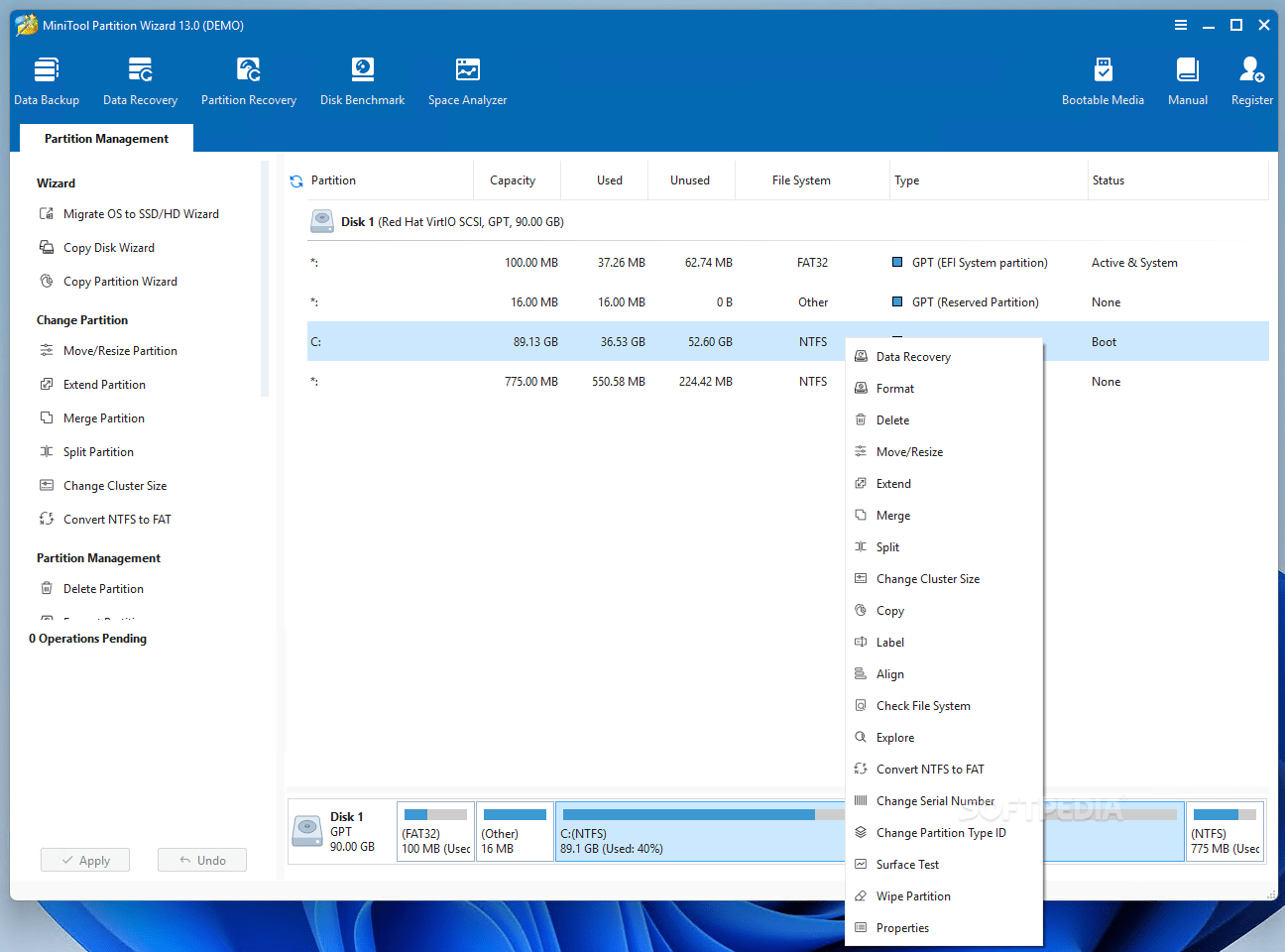The height and width of the screenshot is (952, 1285).
Task: Click the Apply button
Action: 85,860
